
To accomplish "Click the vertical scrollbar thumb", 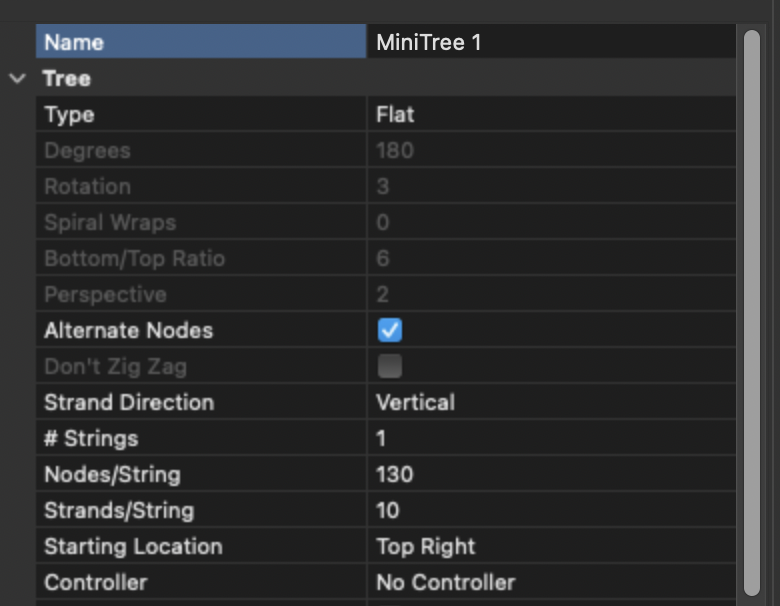I will point(752,312).
